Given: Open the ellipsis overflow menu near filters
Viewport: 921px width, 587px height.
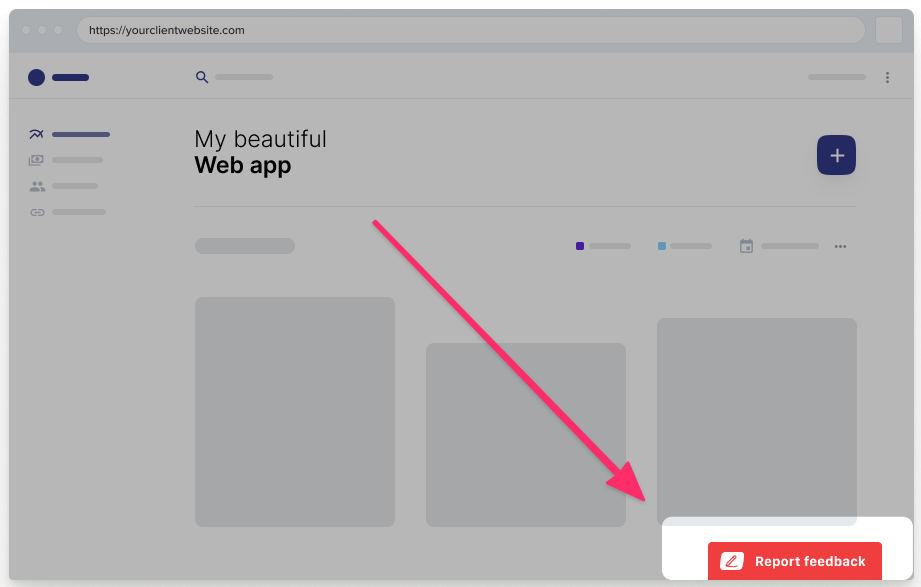Looking at the screenshot, I should 840,245.
